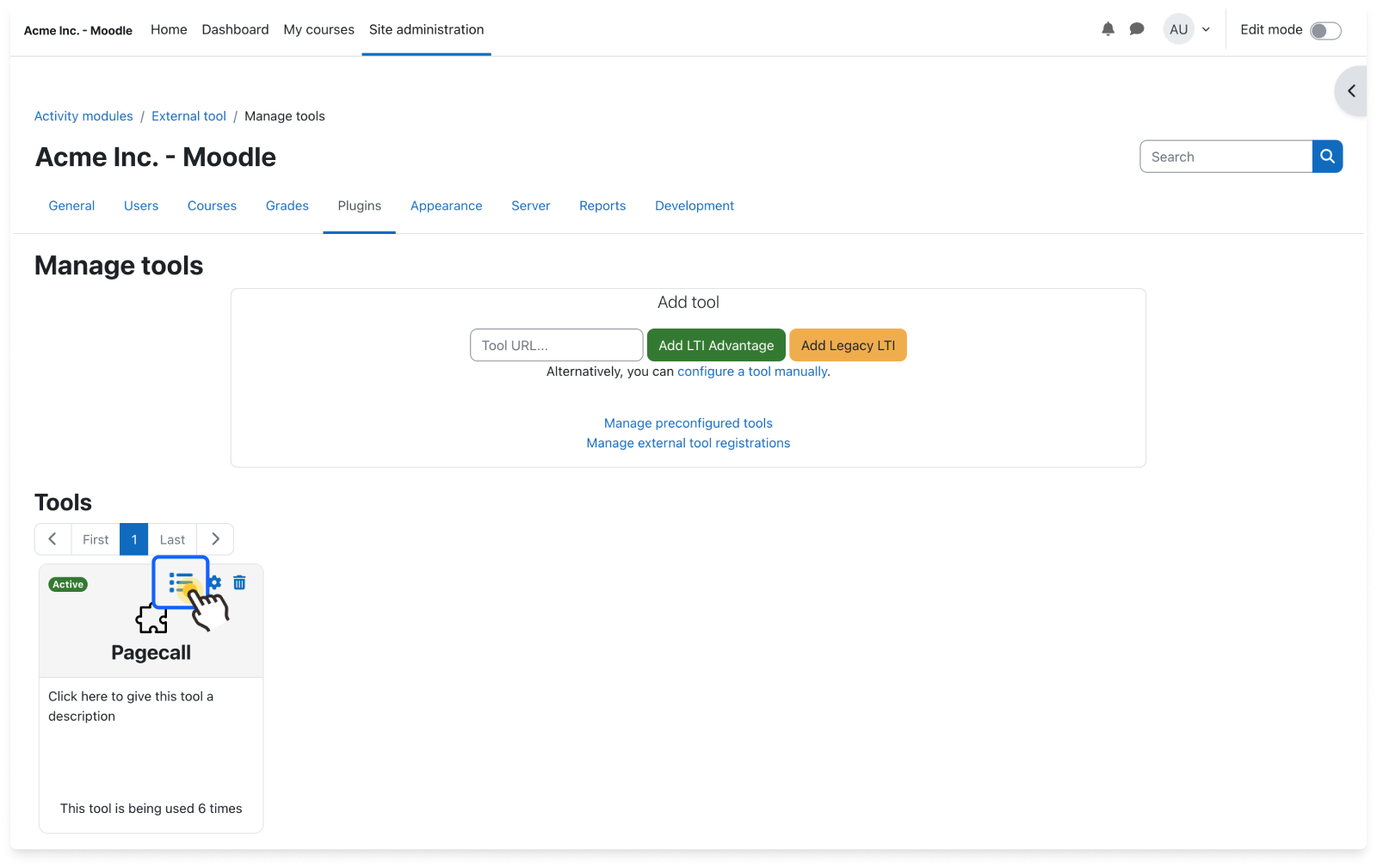The height and width of the screenshot is (868, 1377).
Task: Click the search magnifier button
Action: tap(1327, 157)
